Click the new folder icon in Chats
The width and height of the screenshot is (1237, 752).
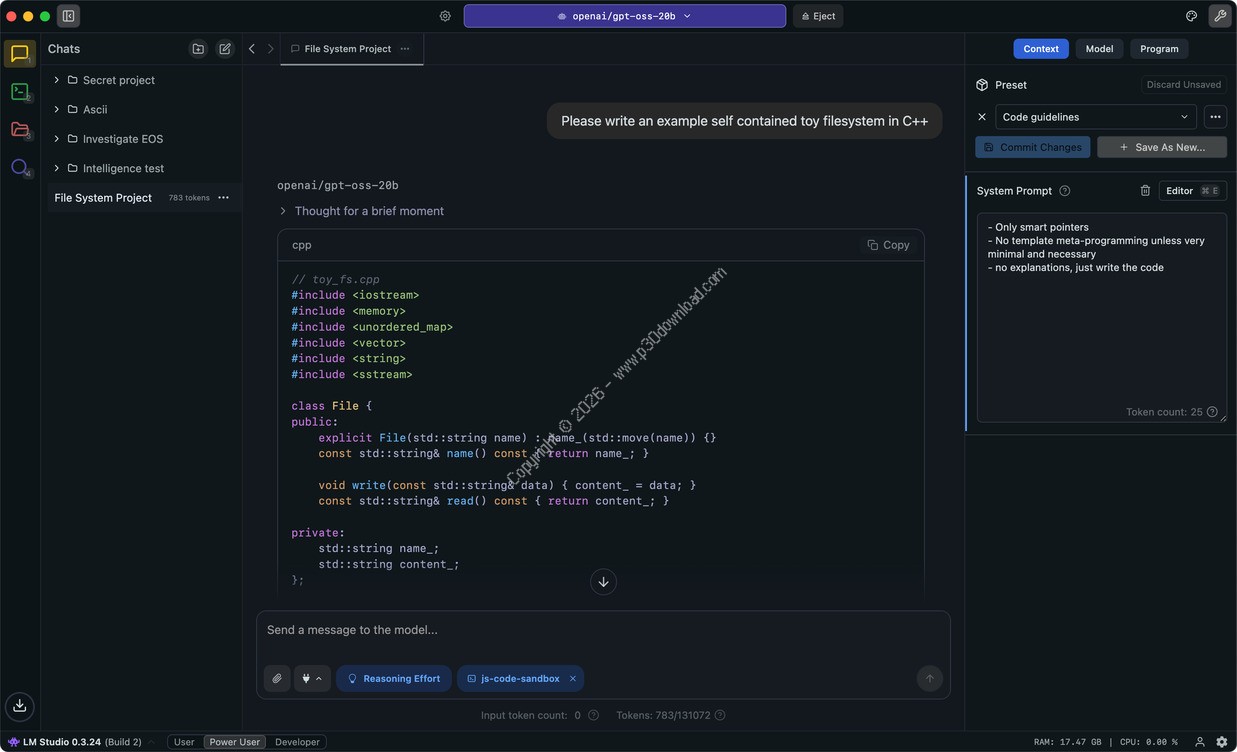(x=198, y=49)
